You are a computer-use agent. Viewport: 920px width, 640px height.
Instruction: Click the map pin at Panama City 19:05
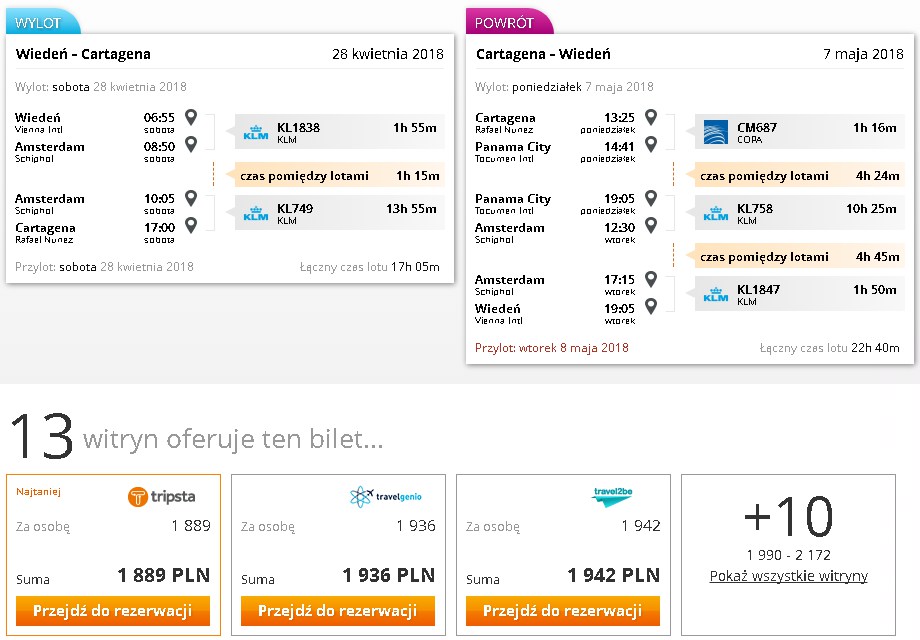pyautogui.click(x=651, y=198)
